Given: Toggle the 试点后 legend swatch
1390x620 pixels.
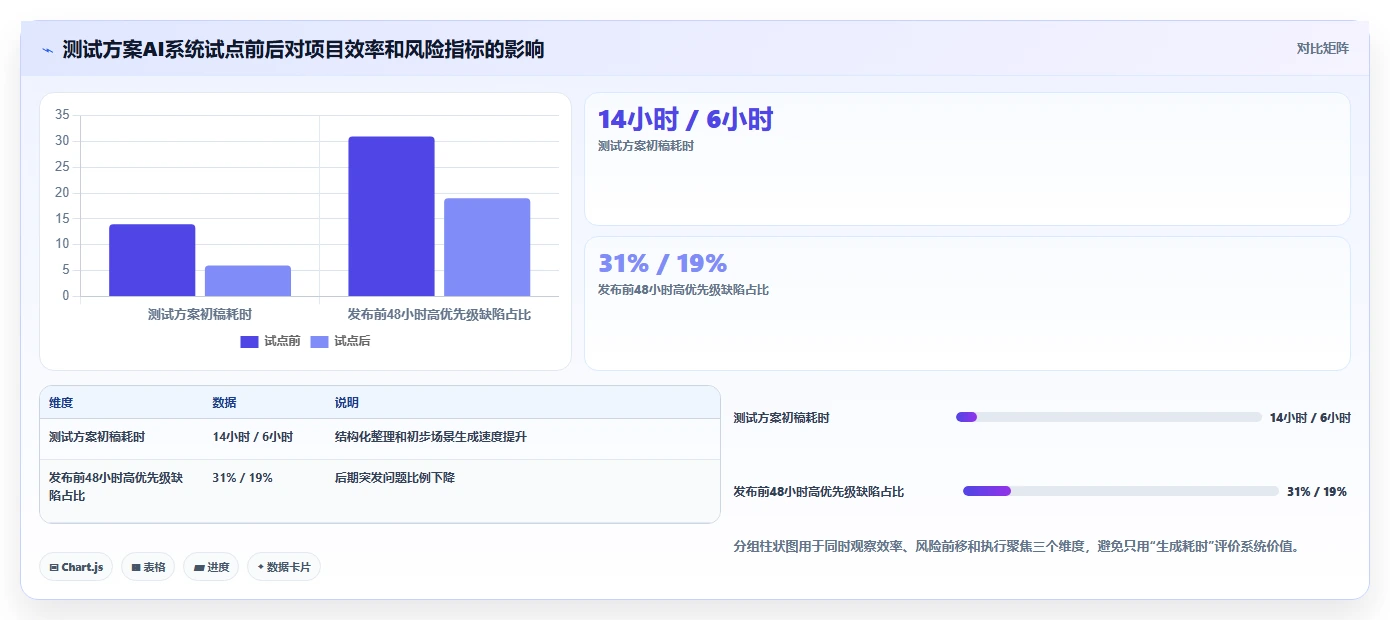Looking at the screenshot, I should pyautogui.click(x=319, y=342).
